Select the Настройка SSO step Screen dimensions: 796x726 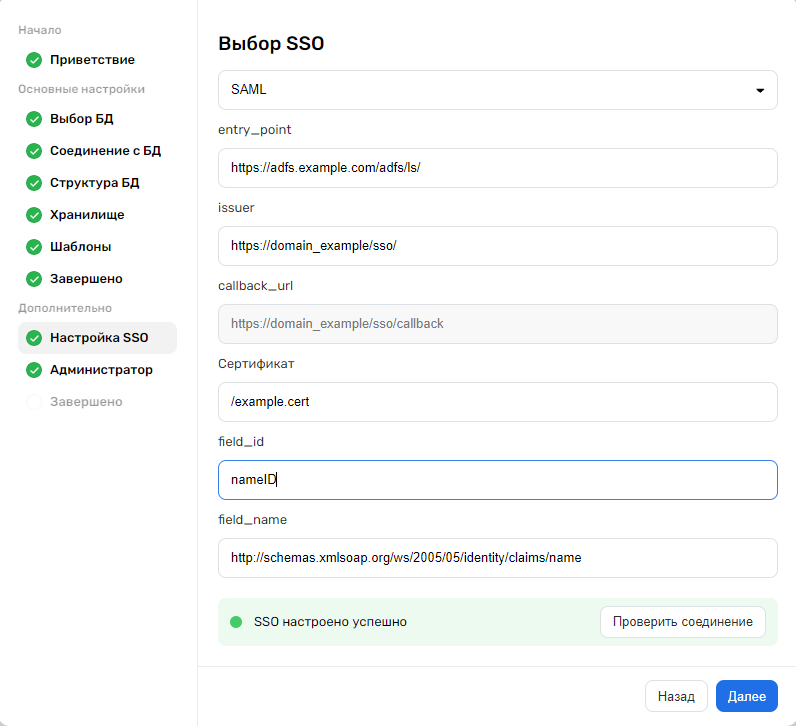(x=97, y=338)
